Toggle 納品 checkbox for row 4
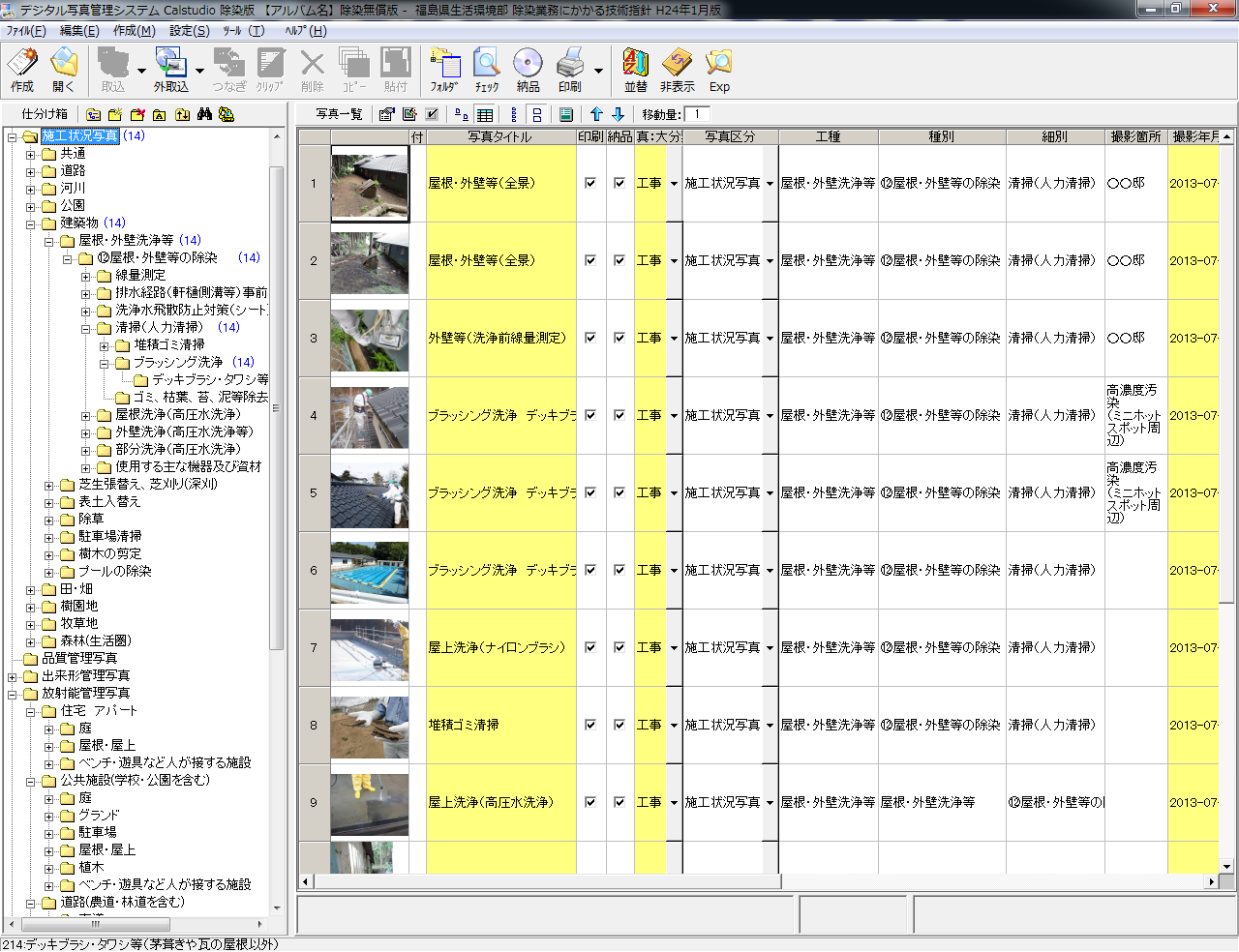1239x952 pixels. pos(619,415)
